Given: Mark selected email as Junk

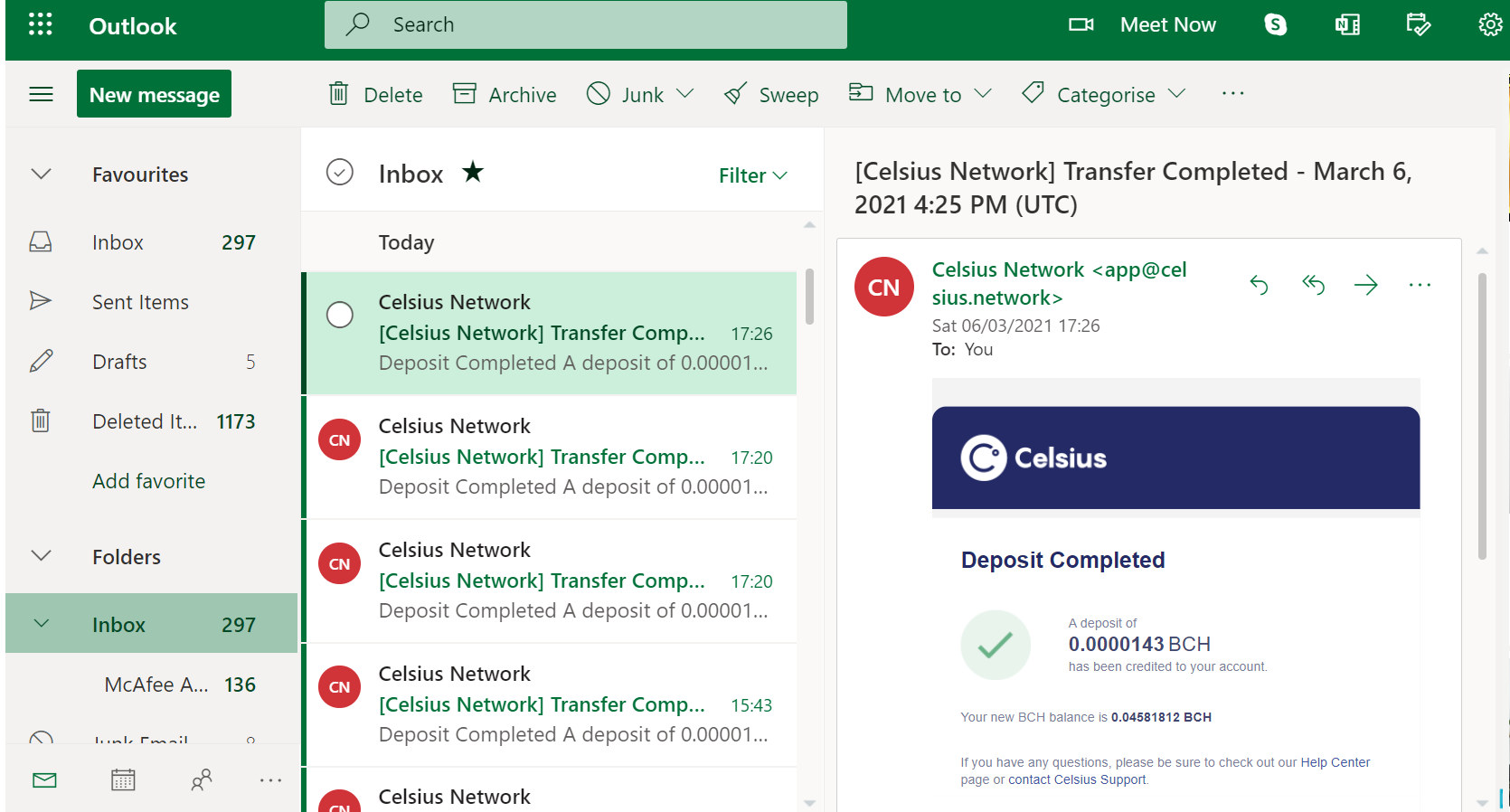Looking at the screenshot, I should [x=625, y=94].
